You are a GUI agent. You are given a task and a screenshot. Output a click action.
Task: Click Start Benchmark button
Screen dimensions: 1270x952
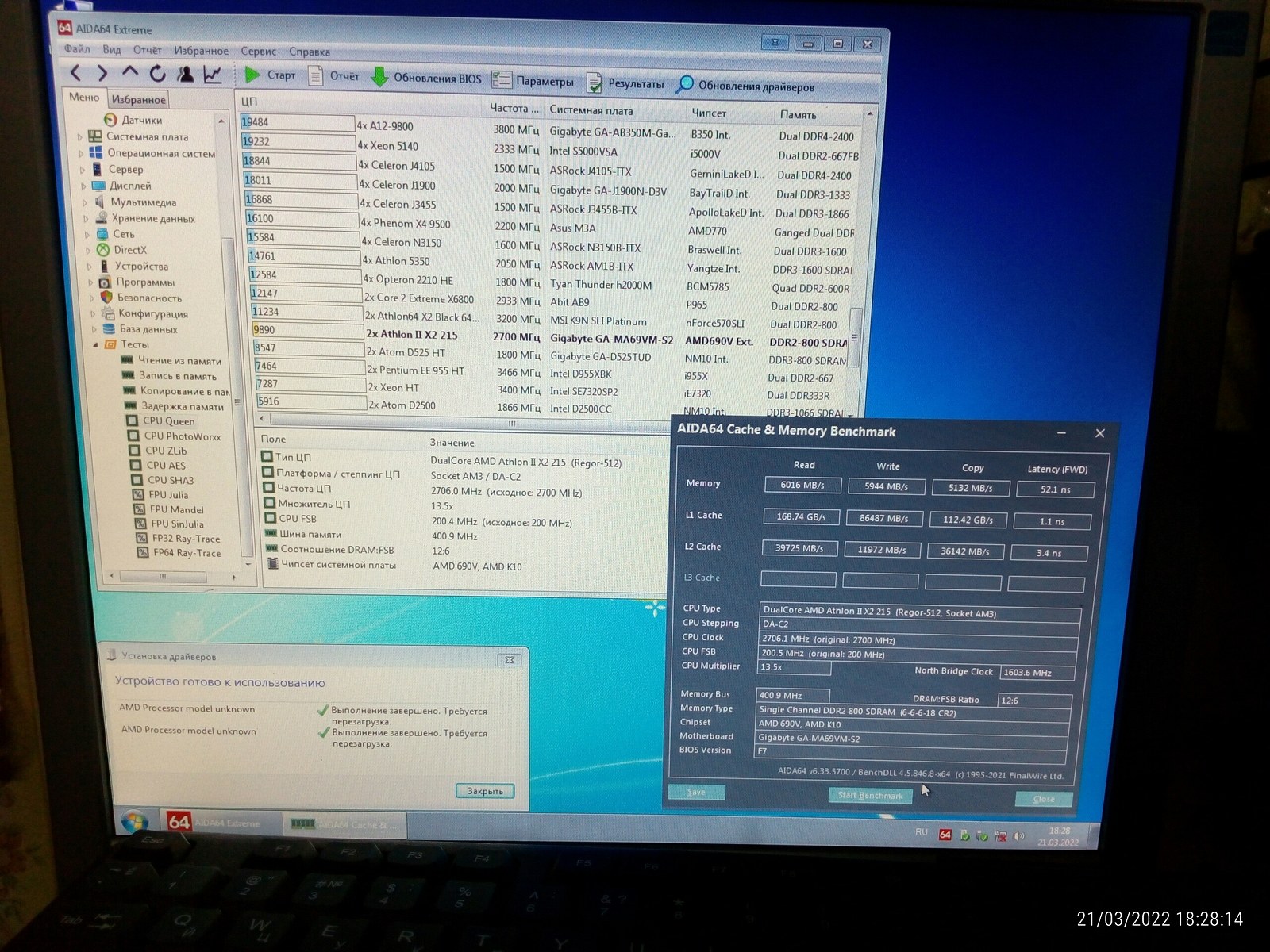tap(870, 795)
